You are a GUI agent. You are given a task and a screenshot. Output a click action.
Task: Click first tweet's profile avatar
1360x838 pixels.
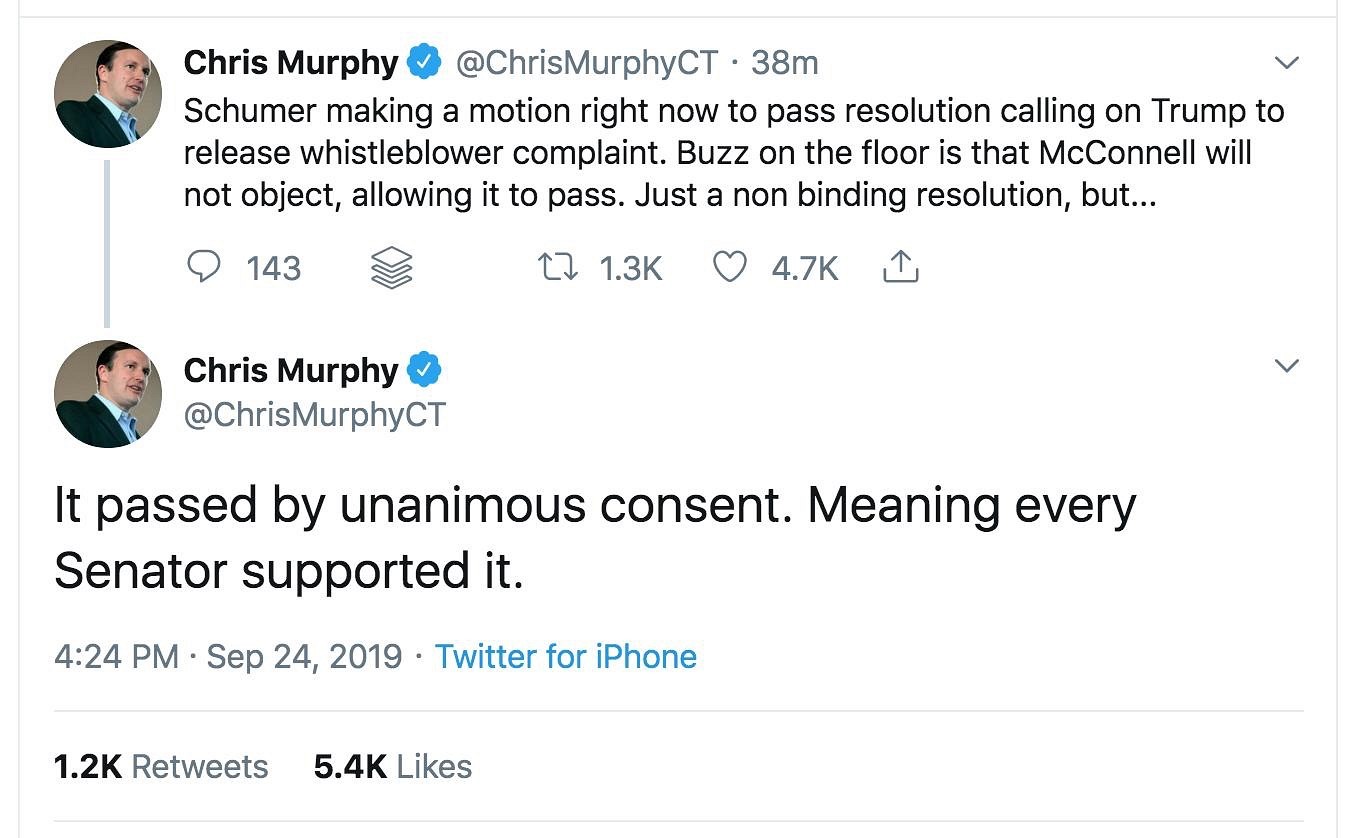click(107, 94)
